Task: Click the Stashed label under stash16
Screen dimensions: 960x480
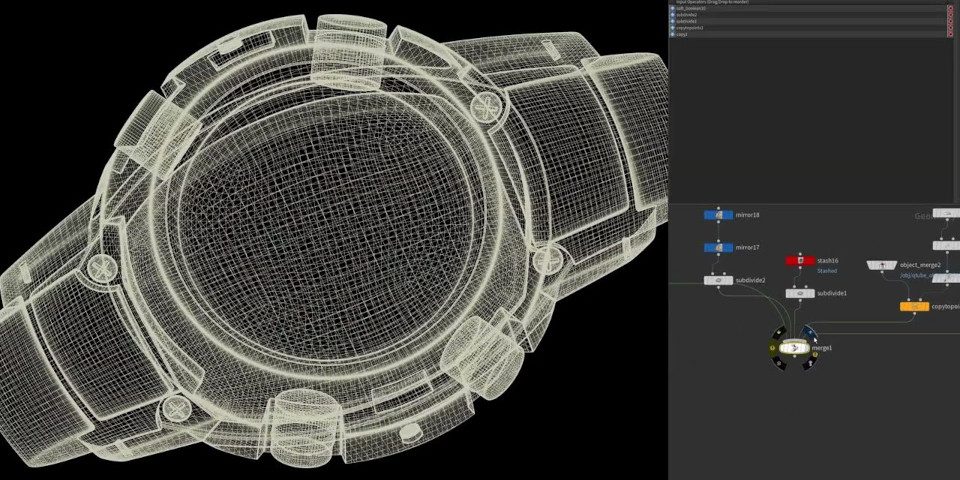Action: [827, 270]
